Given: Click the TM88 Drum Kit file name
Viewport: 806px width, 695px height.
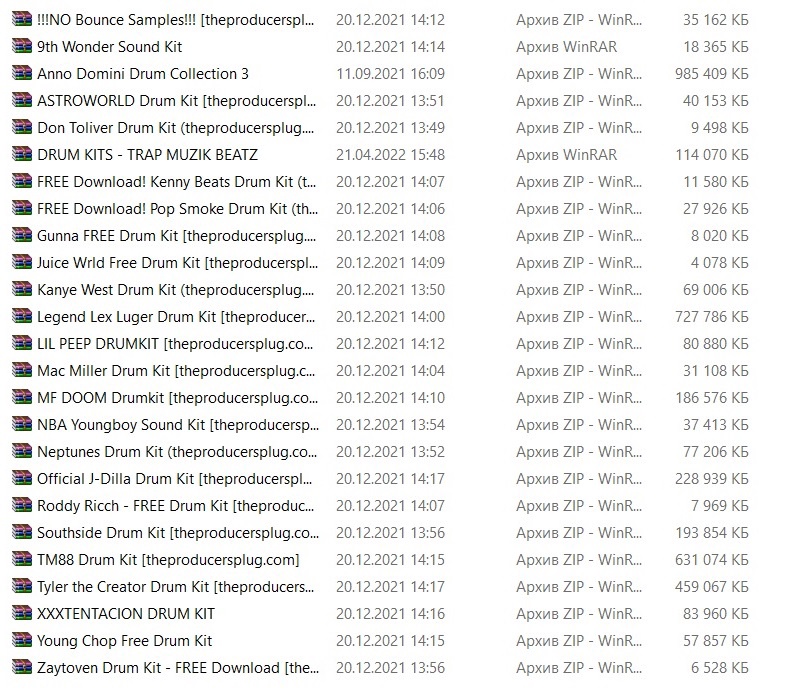Looking at the screenshot, I should (x=168, y=559).
